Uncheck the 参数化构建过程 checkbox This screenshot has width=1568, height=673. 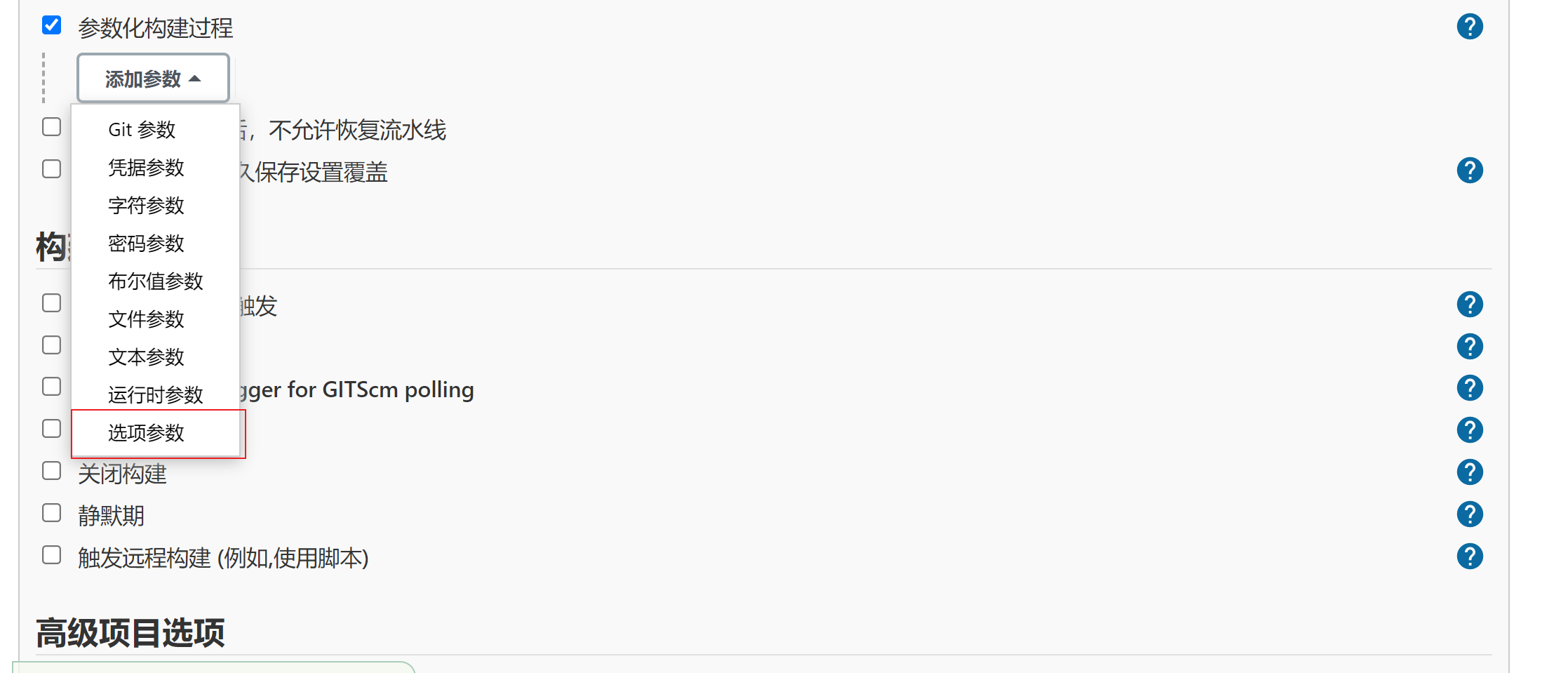[52, 26]
